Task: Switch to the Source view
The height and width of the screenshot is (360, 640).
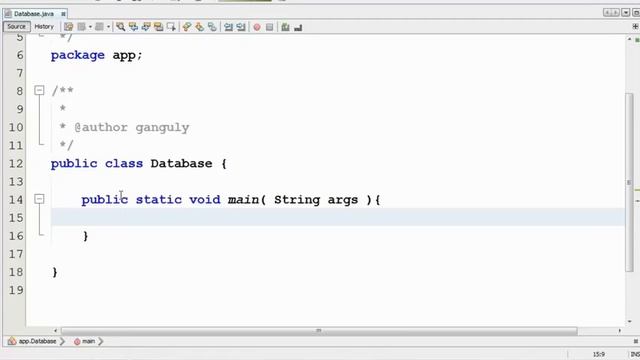Action: click(16, 27)
